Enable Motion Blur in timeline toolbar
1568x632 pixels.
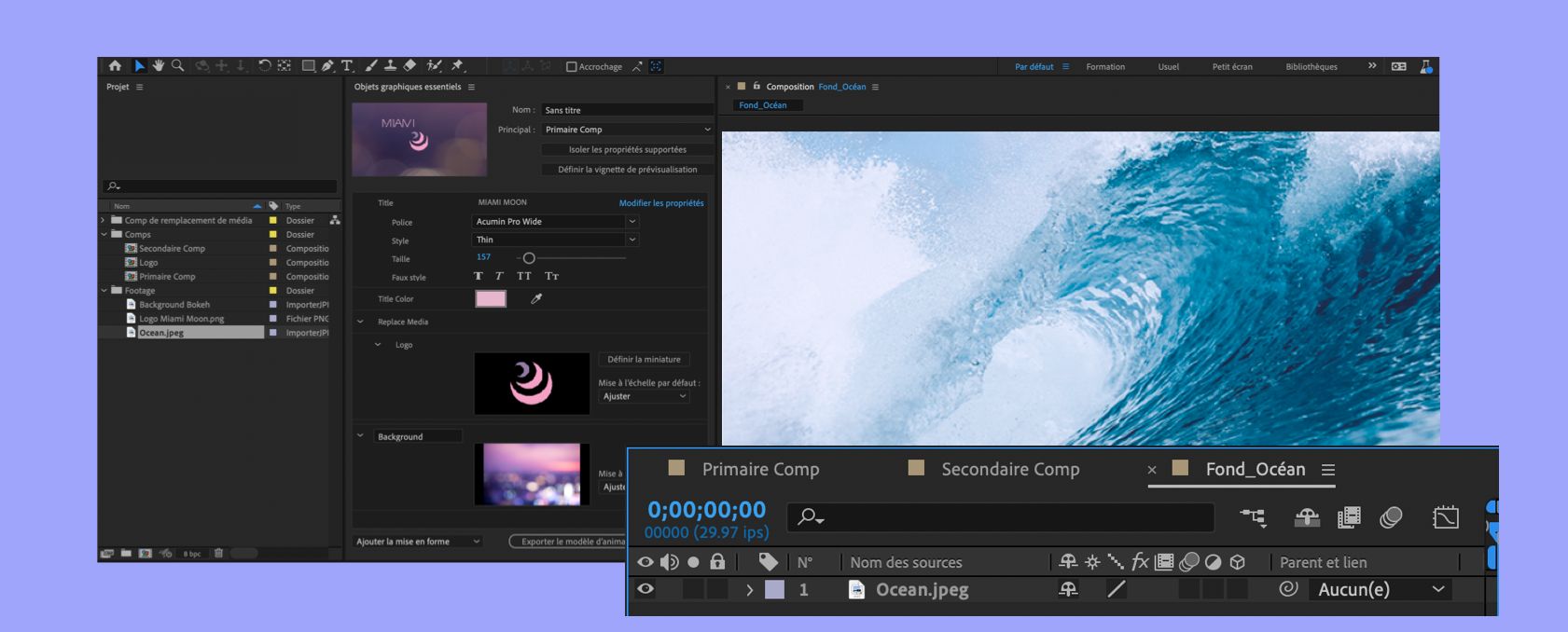1391,517
